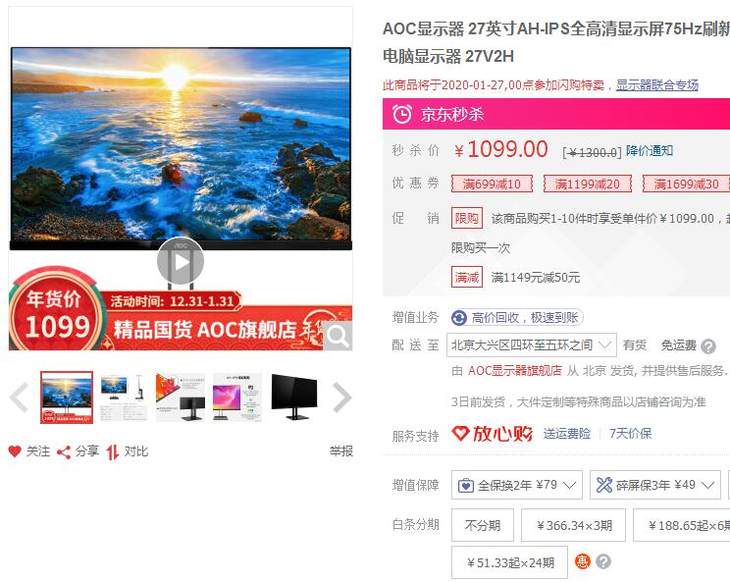Click the heart 关注 follow icon
Viewport: 730px width, 582px height.
15,451
